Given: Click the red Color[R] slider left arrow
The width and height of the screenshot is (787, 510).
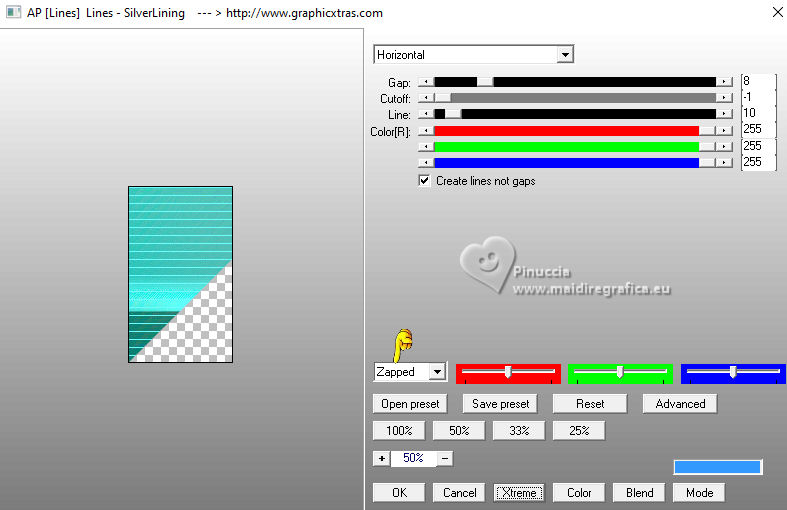Looking at the screenshot, I should (426, 131).
